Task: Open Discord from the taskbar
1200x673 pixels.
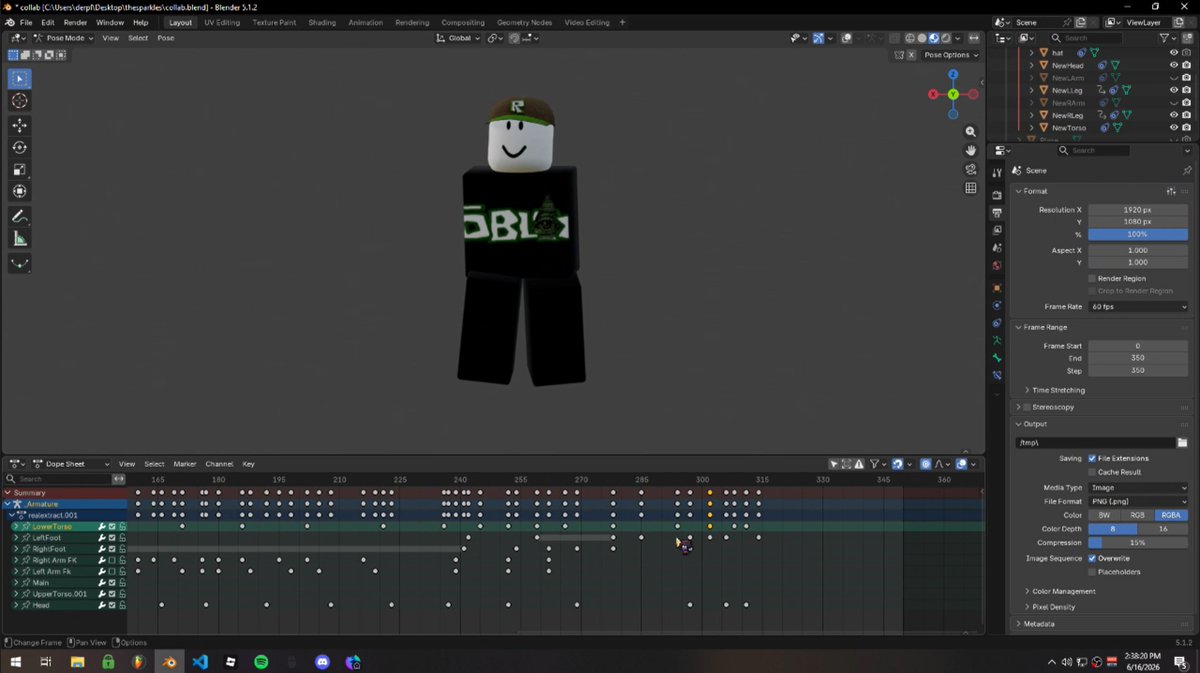Action: tap(322, 662)
